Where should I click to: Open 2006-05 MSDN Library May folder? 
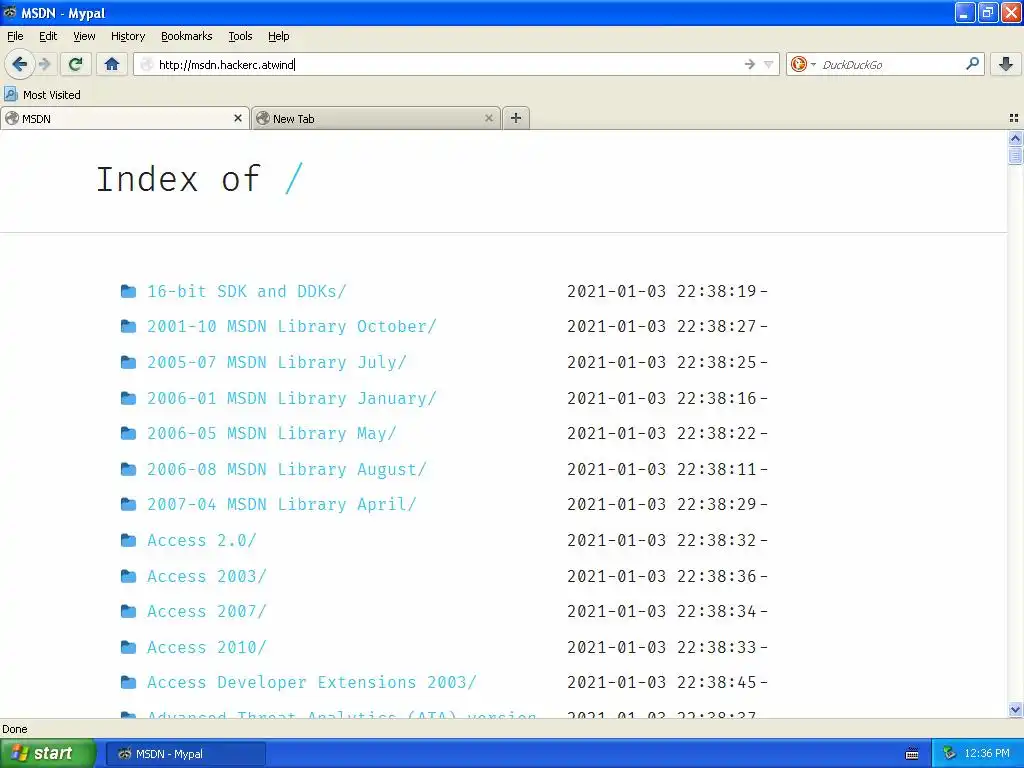[x=271, y=434]
